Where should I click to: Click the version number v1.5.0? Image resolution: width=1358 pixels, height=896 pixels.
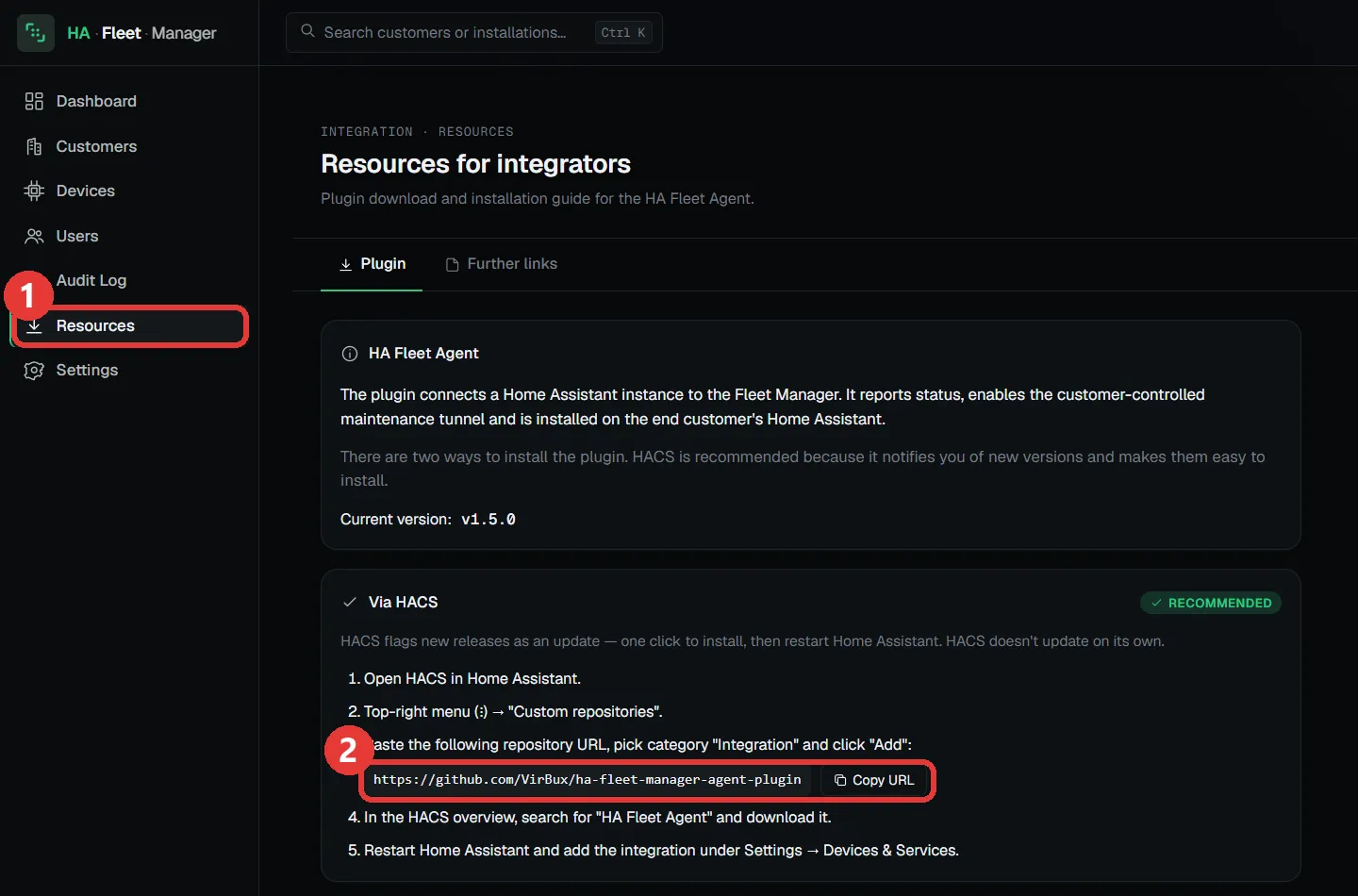click(489, 520)
